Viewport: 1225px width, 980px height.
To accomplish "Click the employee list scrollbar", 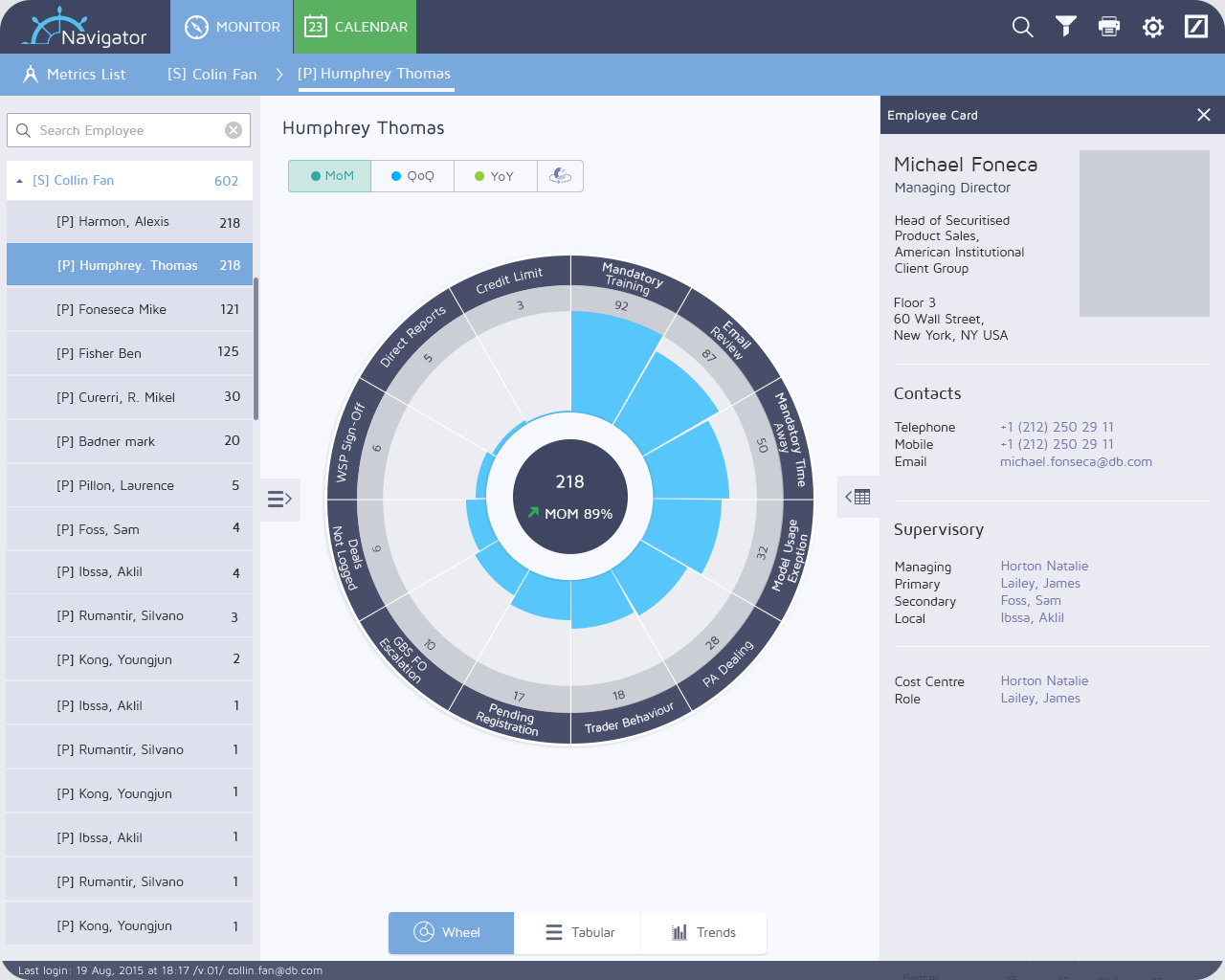I will coord(256,348).
